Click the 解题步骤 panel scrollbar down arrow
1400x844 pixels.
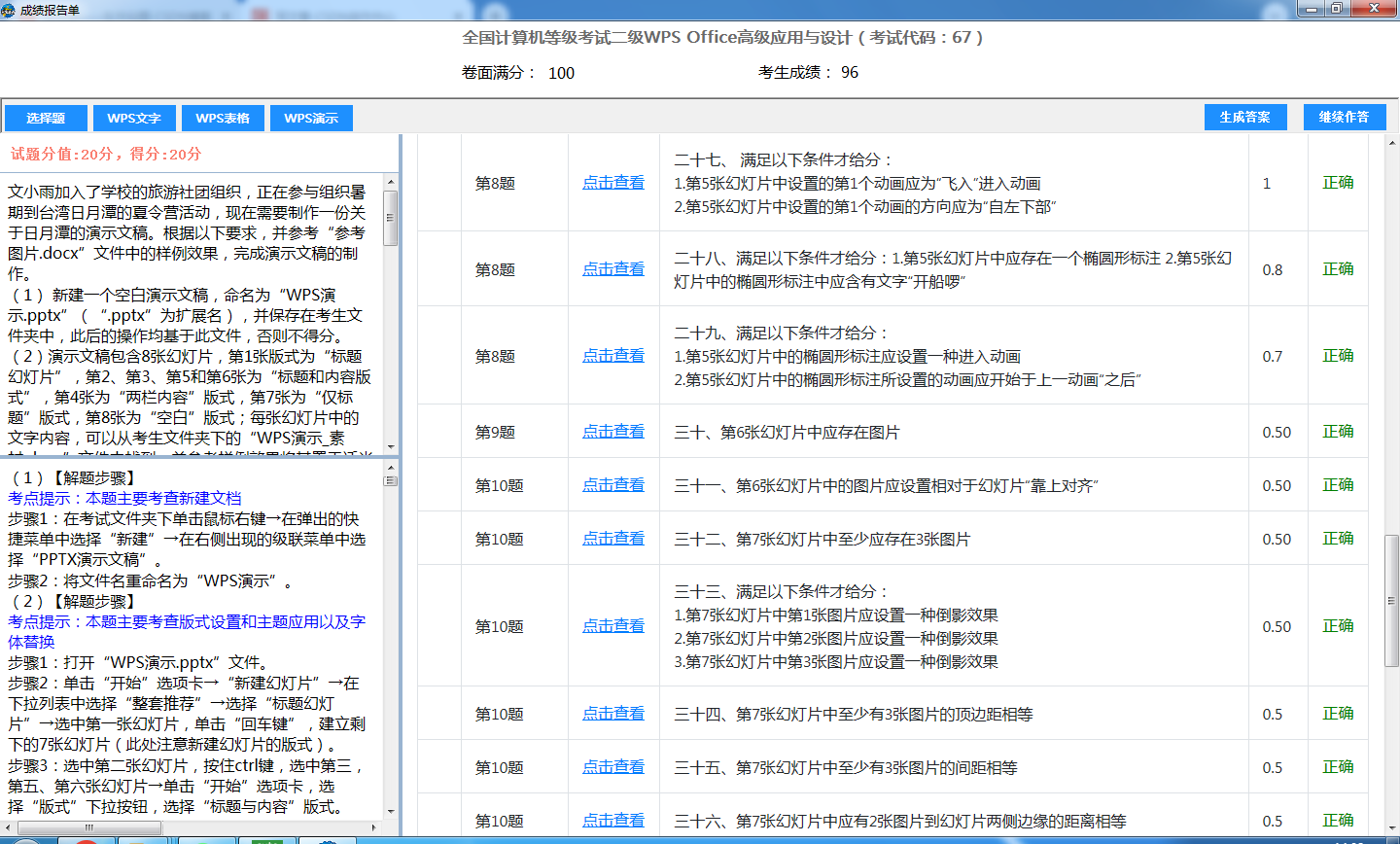391,812
